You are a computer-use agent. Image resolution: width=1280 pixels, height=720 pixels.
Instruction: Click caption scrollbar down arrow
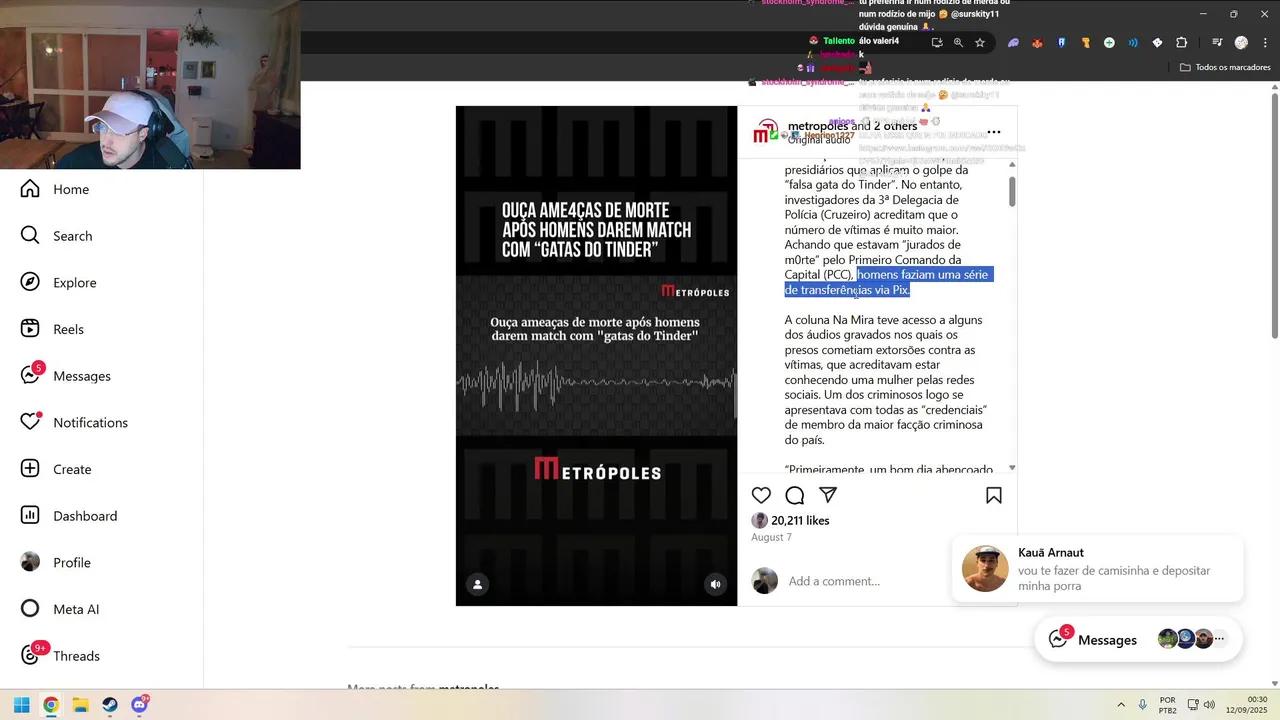click(1012, 467)
